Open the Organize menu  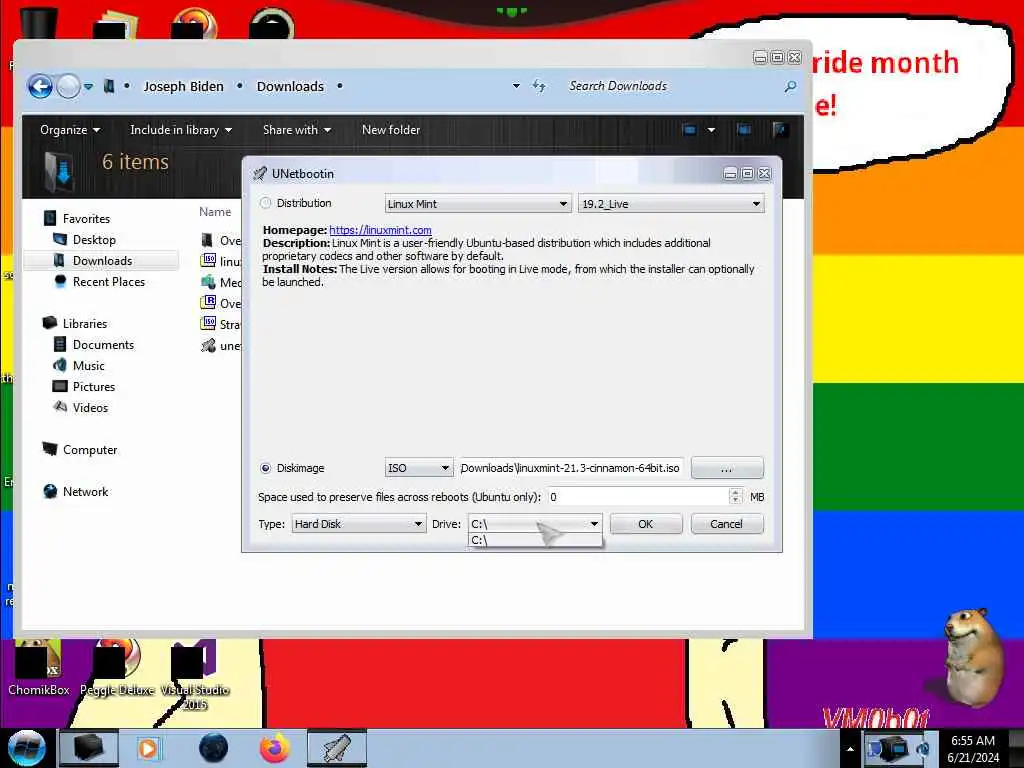coord(70,130)
